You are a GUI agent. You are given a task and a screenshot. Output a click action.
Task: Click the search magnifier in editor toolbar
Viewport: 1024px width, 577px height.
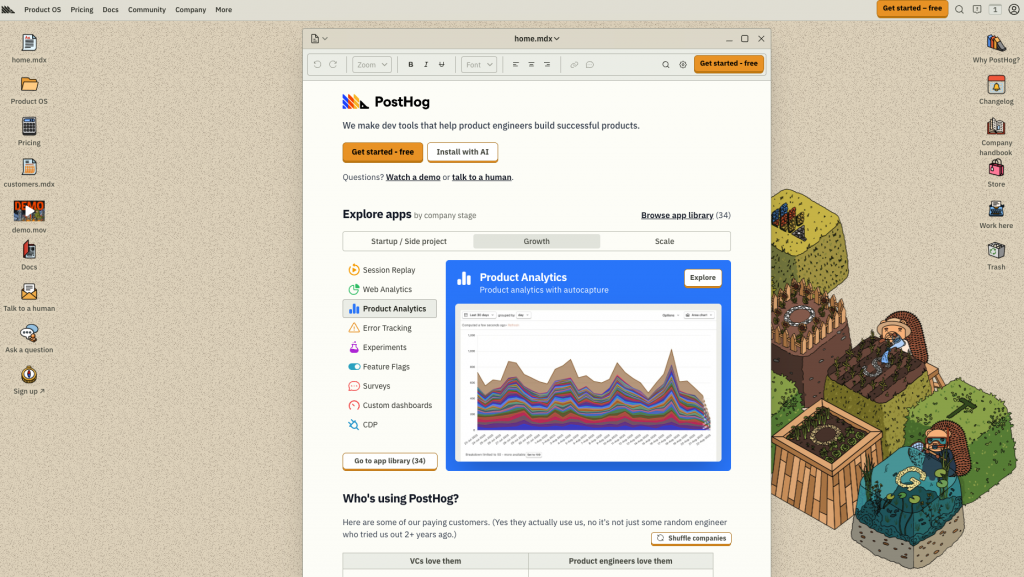[665, 65]
